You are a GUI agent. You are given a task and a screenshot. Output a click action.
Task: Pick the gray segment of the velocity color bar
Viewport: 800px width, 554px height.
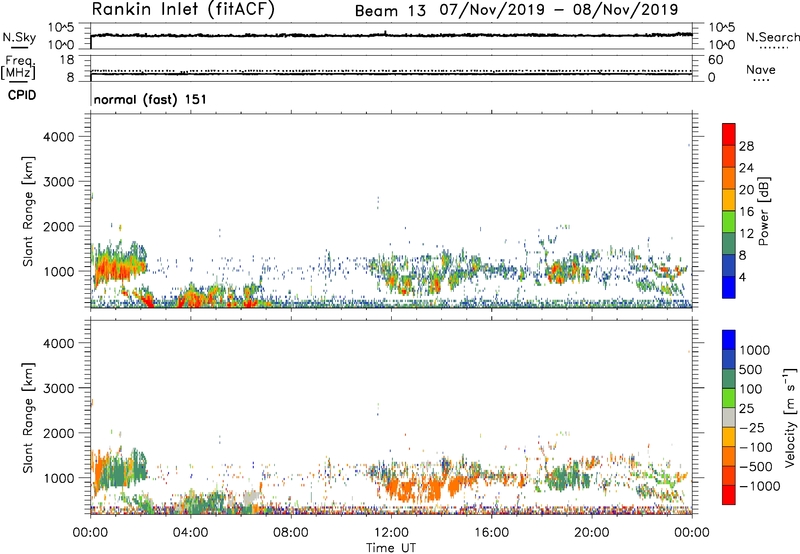tap(729, 417)
